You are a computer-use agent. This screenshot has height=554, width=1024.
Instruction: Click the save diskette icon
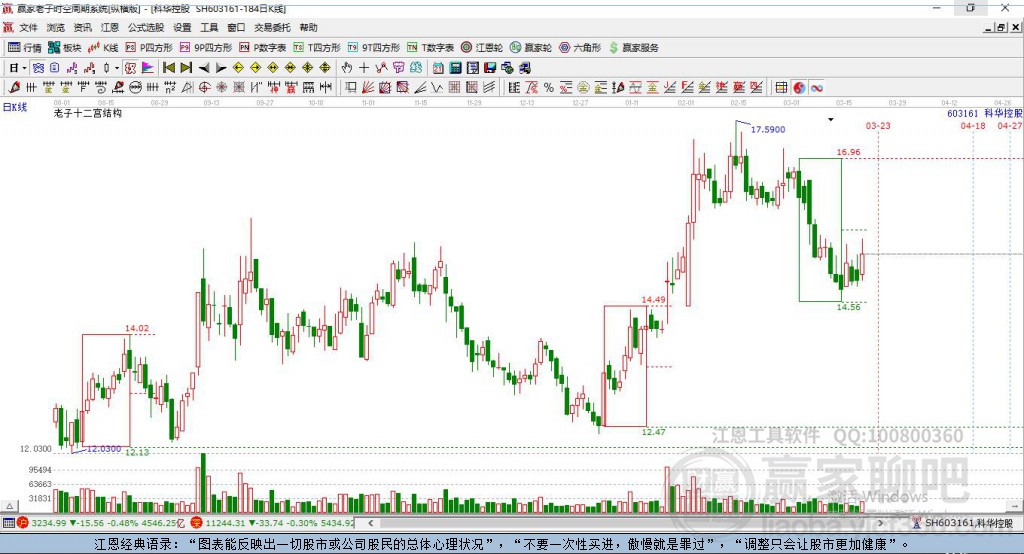tap(490, 68)
